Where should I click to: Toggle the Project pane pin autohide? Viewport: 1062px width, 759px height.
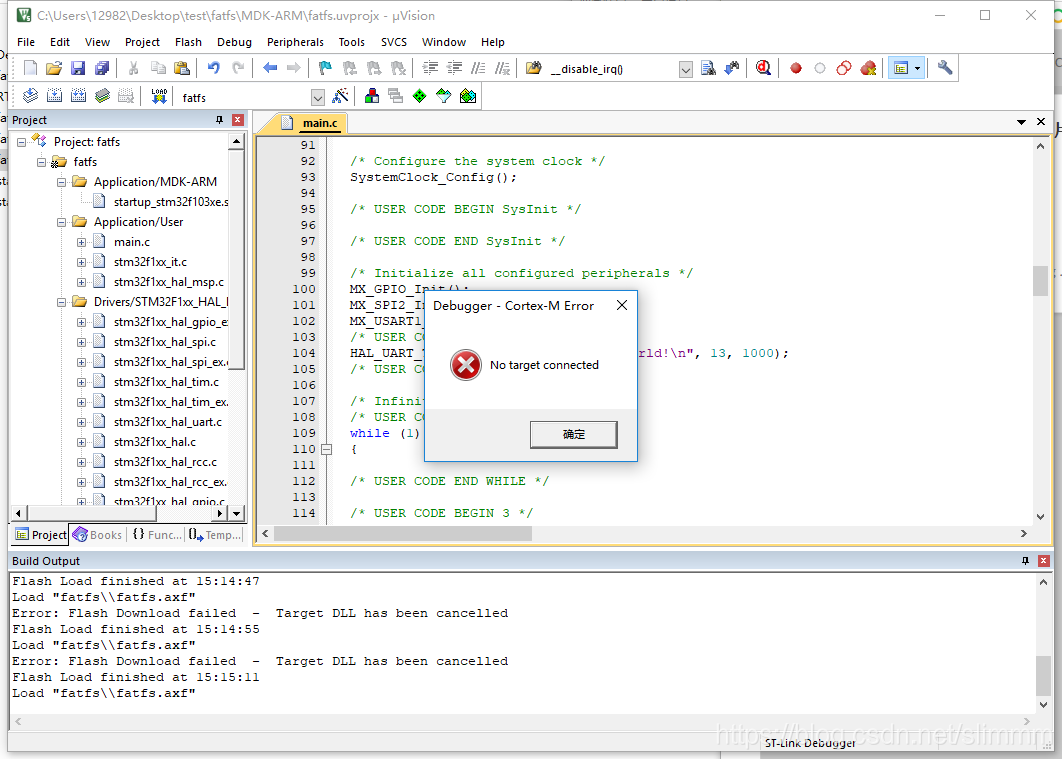(x=220, y=120)
